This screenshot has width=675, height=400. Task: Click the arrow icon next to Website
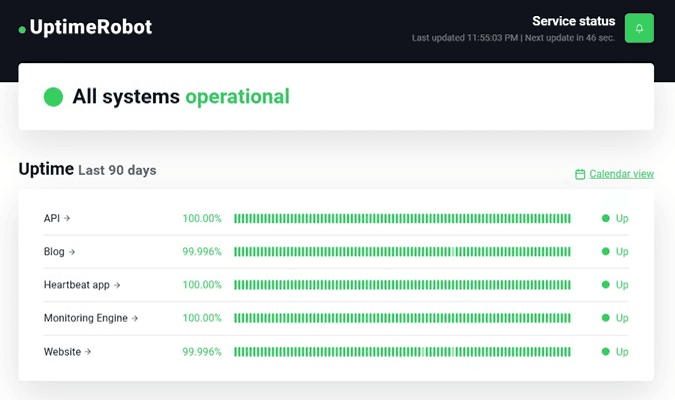click(88, 352)
